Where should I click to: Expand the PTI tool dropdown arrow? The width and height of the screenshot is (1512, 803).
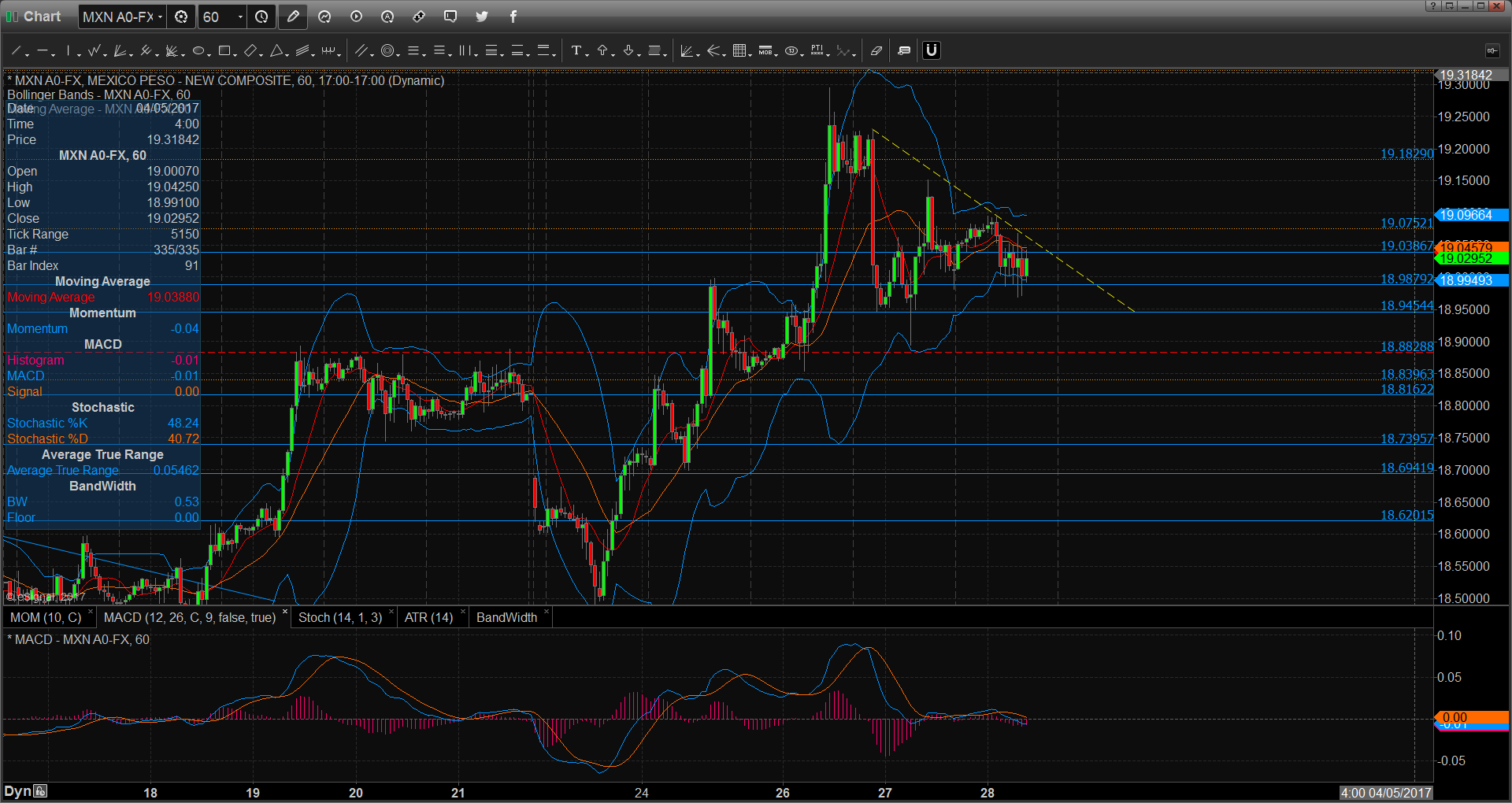[829, 54]
